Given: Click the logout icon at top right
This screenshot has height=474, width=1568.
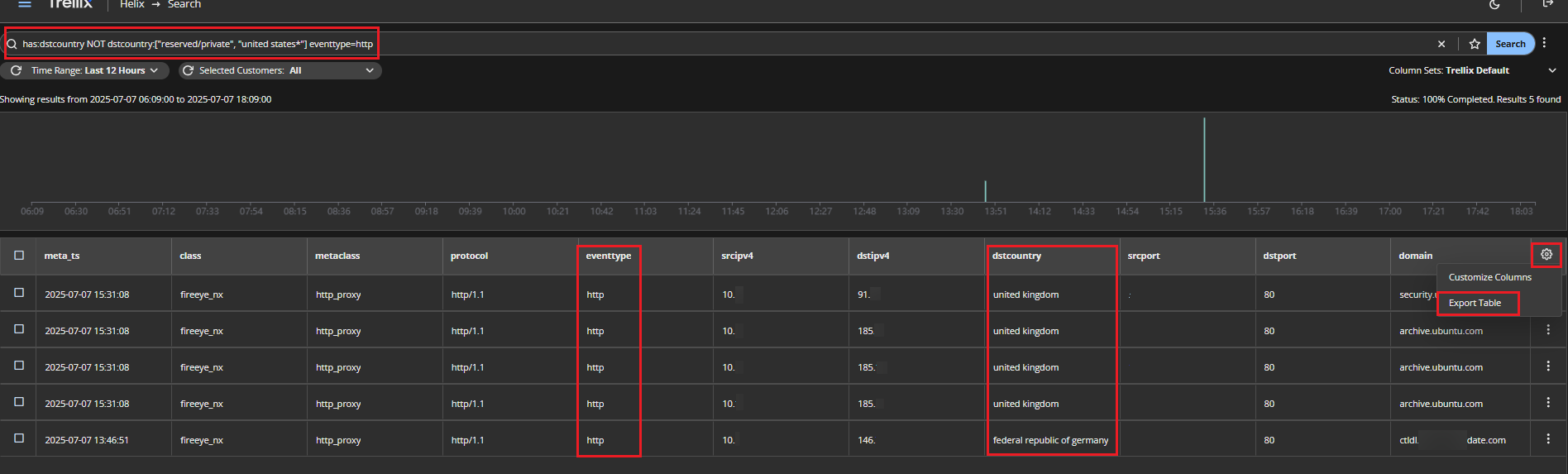Looking at the screenshot, I should [1547, 4].
